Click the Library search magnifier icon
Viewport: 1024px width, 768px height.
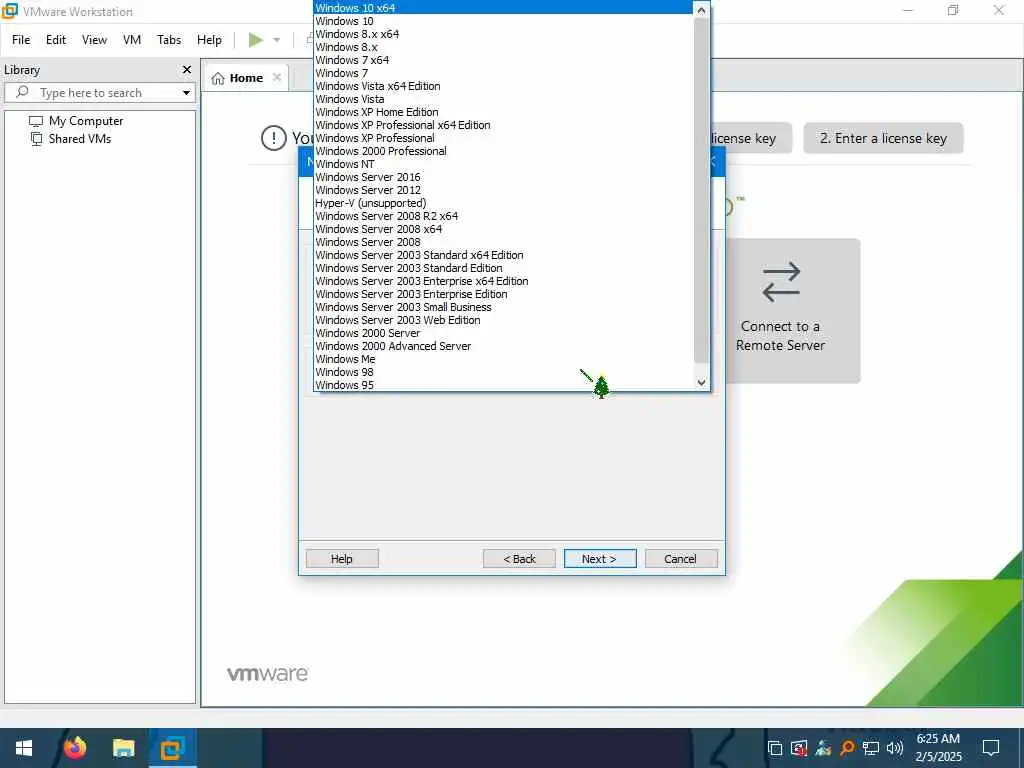coord(22,92)
